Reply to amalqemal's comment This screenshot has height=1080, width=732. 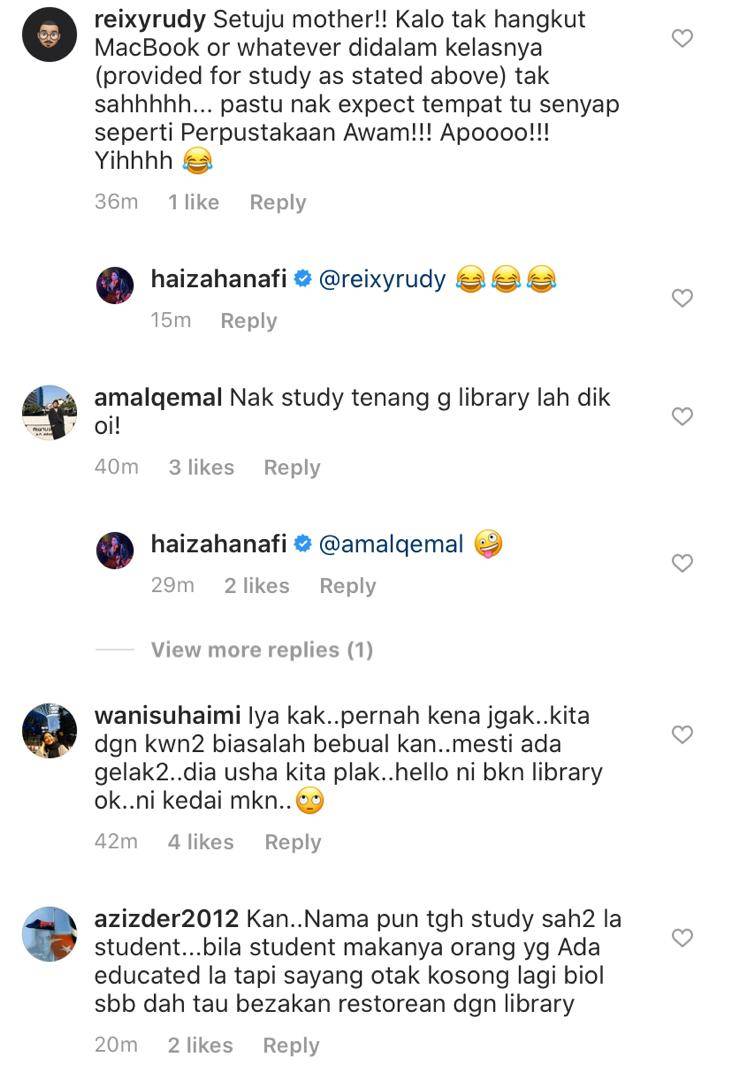[x=292, y=468]
